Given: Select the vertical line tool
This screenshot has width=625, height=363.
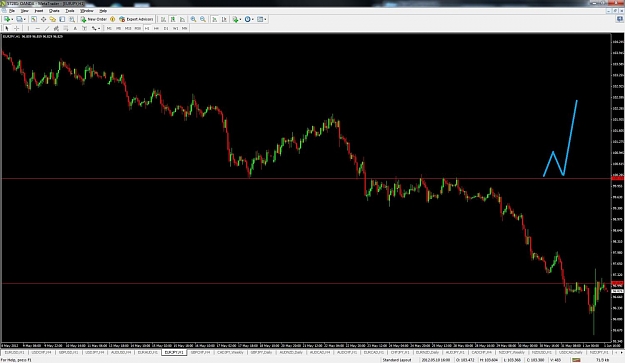Looking at the screenshot, I should 28,28.
